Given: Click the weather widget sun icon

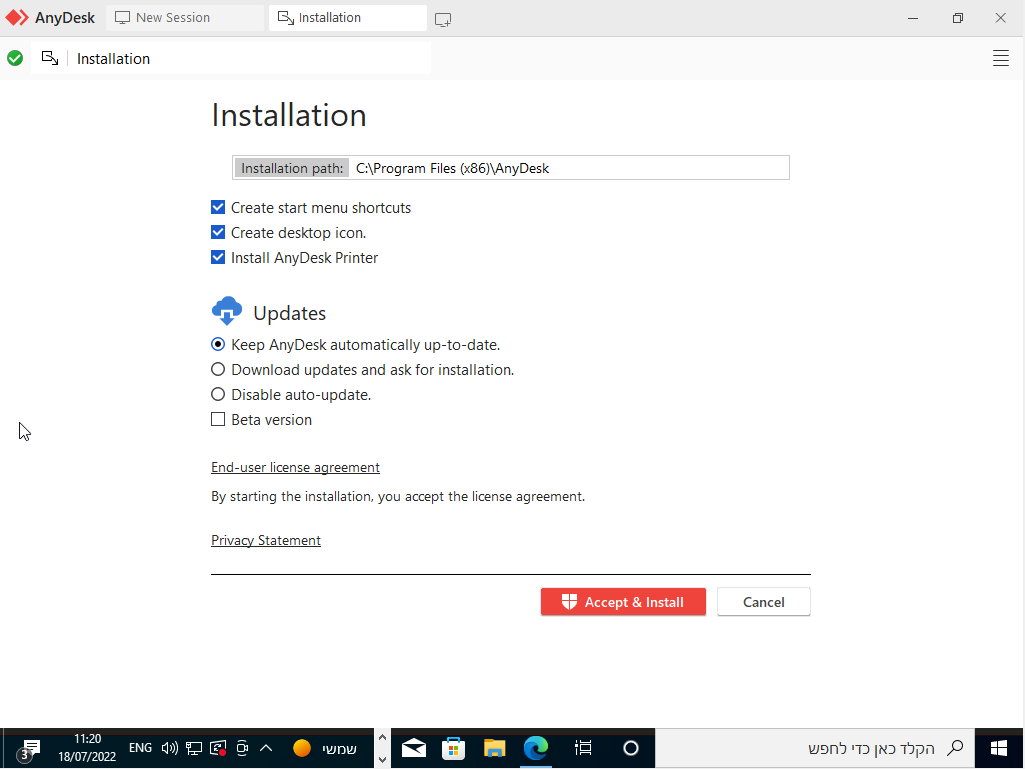Looking at the screenshot, I should 302,748.
